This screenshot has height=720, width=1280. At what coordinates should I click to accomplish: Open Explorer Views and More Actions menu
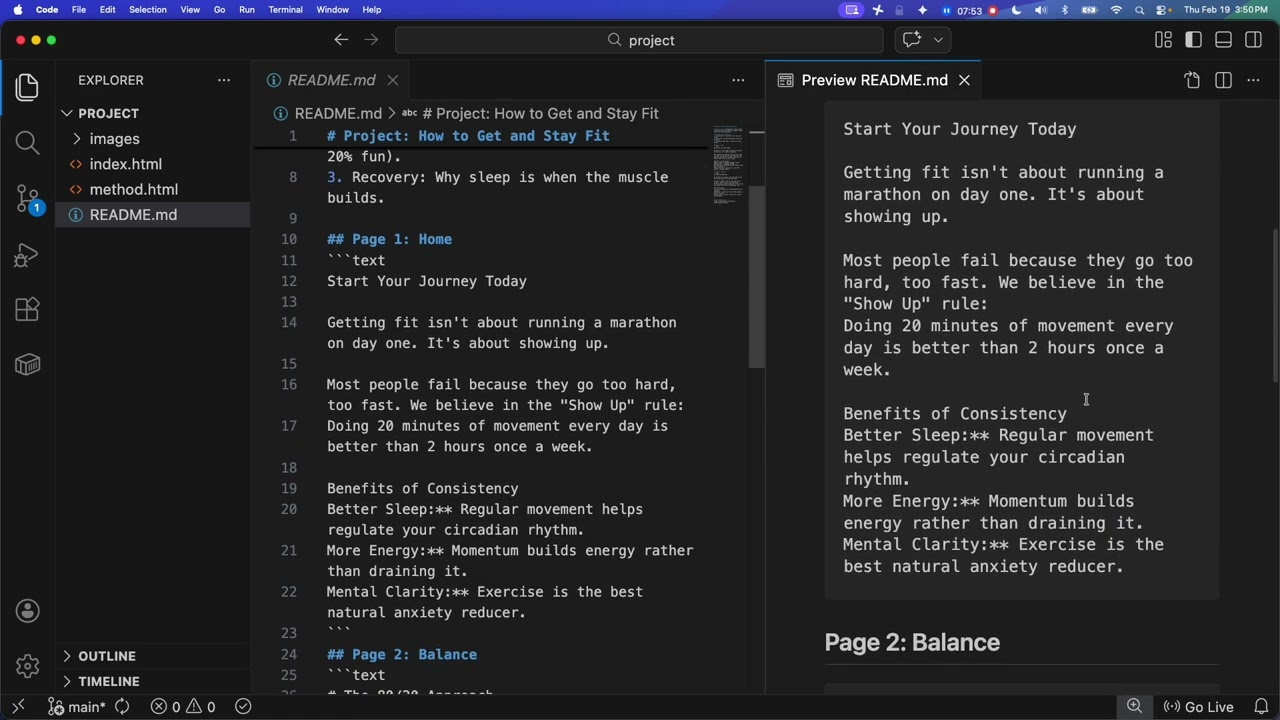pos(224,80)
